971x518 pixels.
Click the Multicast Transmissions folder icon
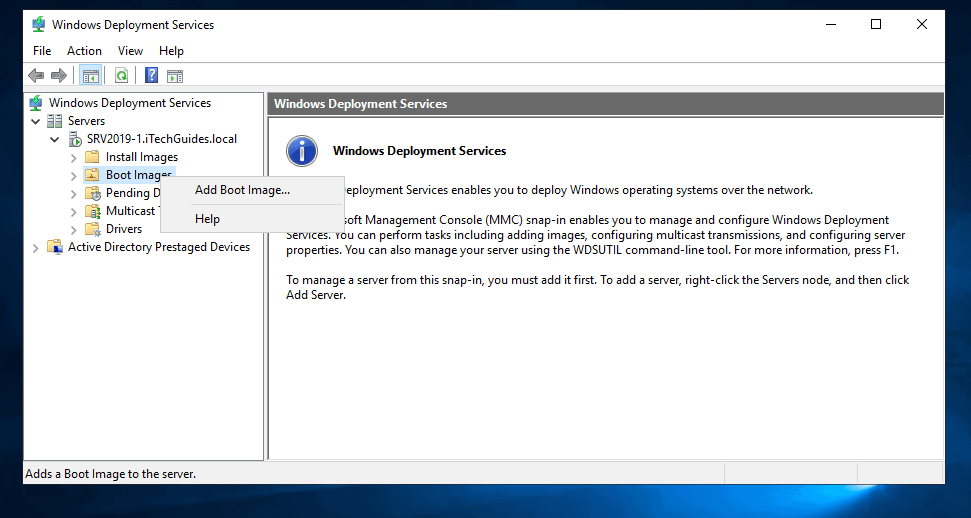[92, 211]
